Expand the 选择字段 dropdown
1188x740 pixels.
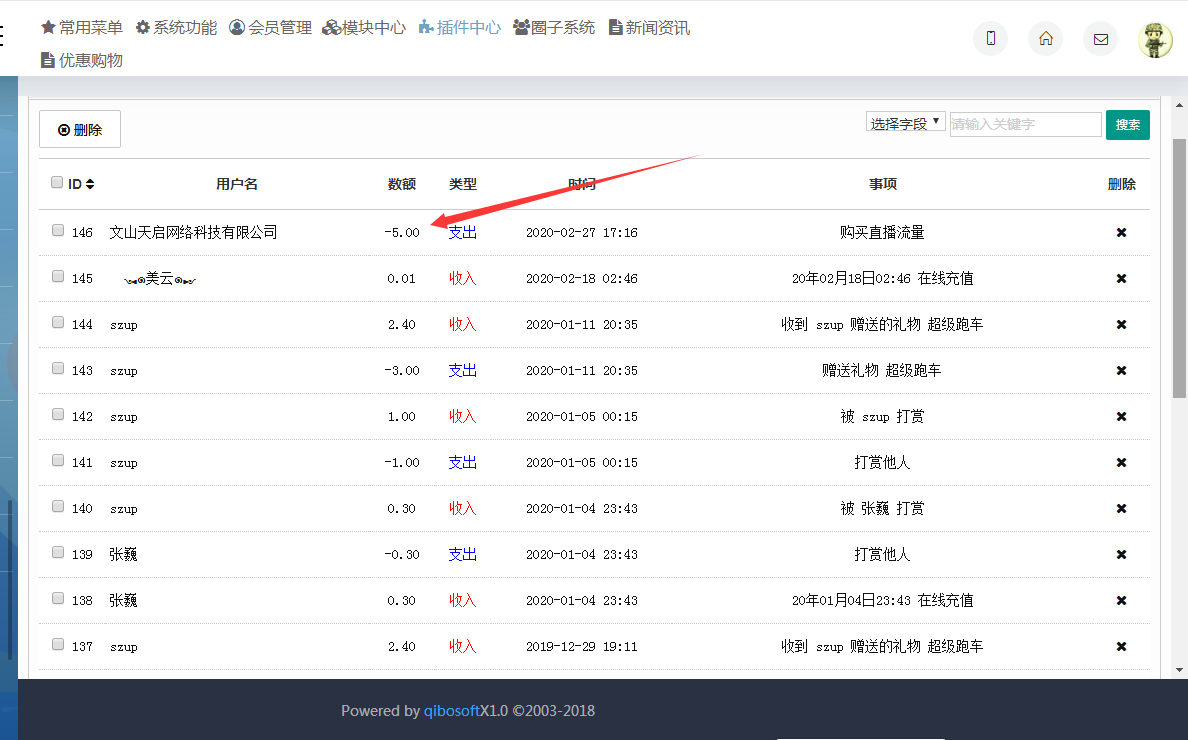click(905, 123)
